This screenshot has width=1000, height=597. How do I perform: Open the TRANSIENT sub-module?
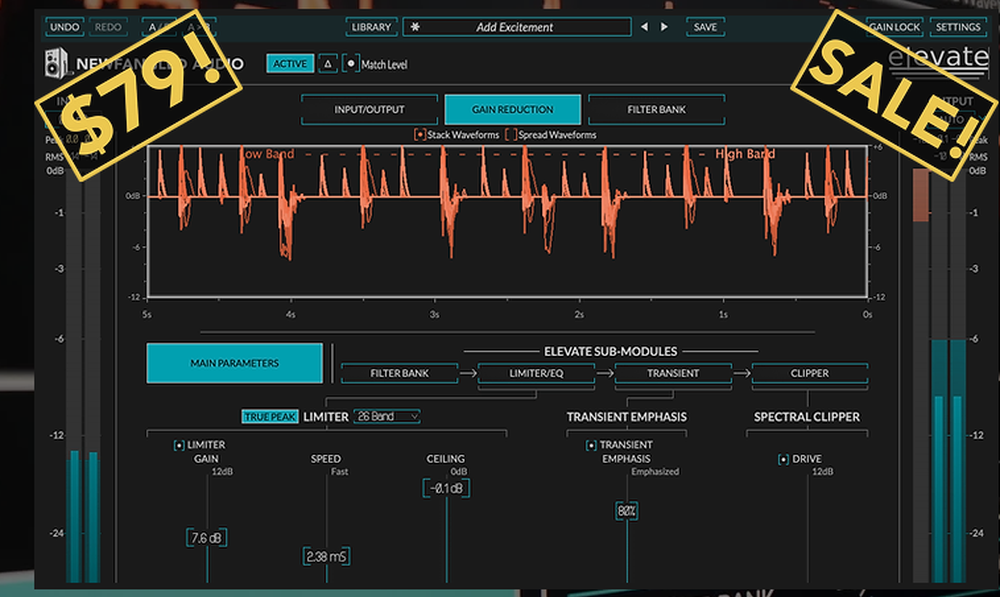(x=673, y=372)
